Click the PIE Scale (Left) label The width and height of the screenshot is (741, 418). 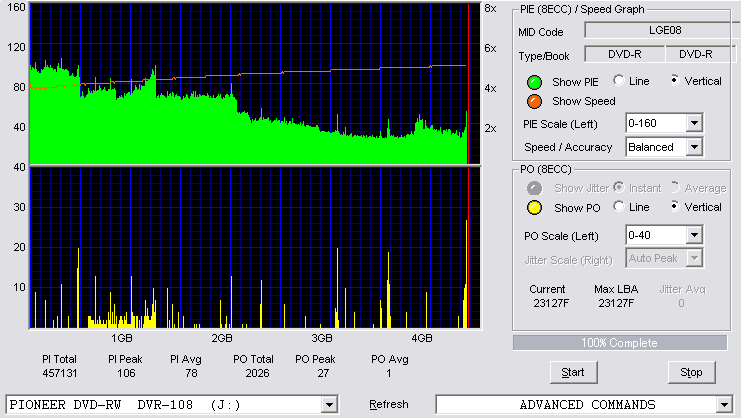pyautogui.click(x=560, y=124)
